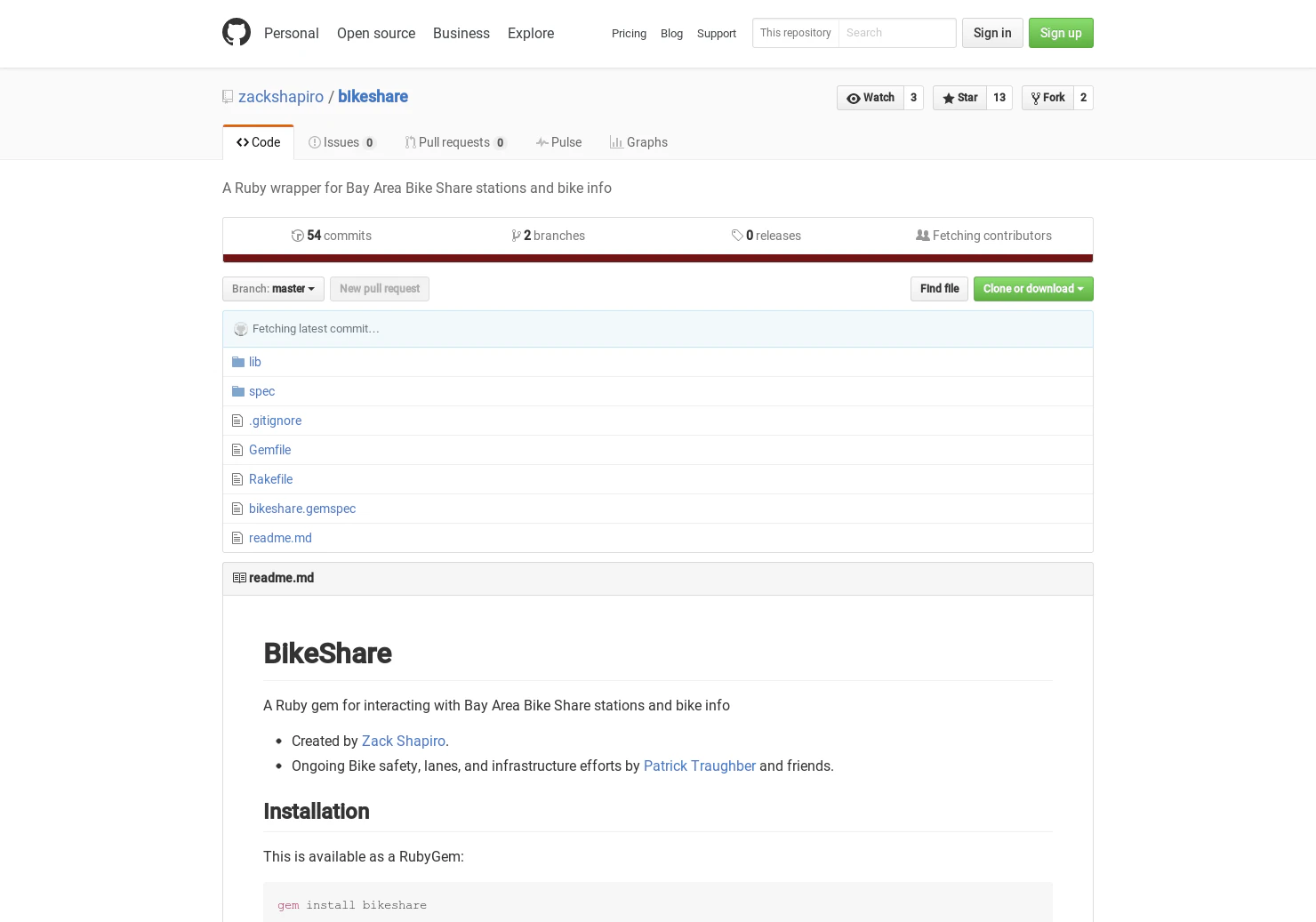This screenshot has width=1316, height=922.
Task: Open readme.md in the file list
Action: click(x=280, y=538)
